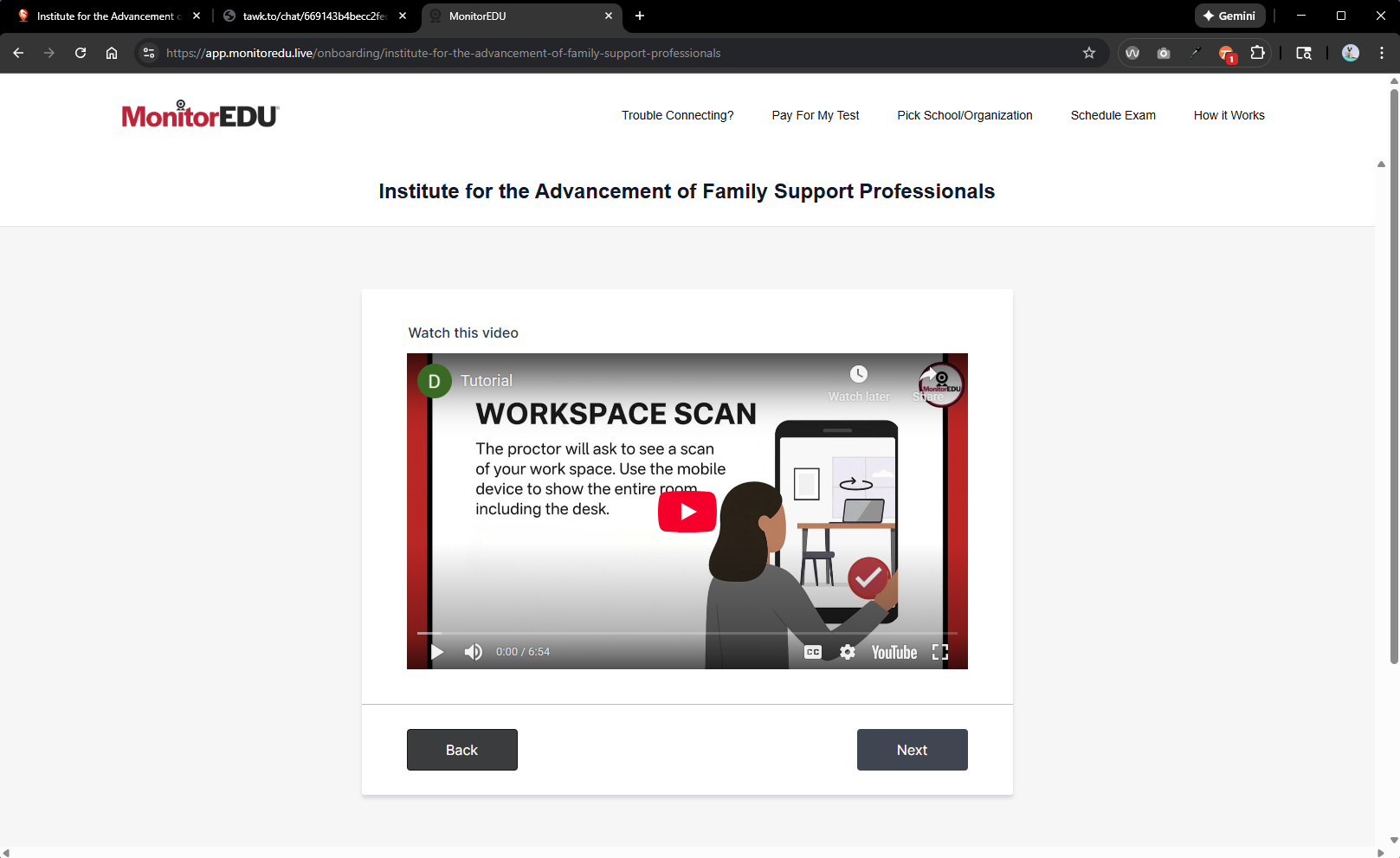The height and width of the screenshot is (858, 1400).
Task: Open Pay For My Test page
Action: pyautogui.click(x=816, y=115)
